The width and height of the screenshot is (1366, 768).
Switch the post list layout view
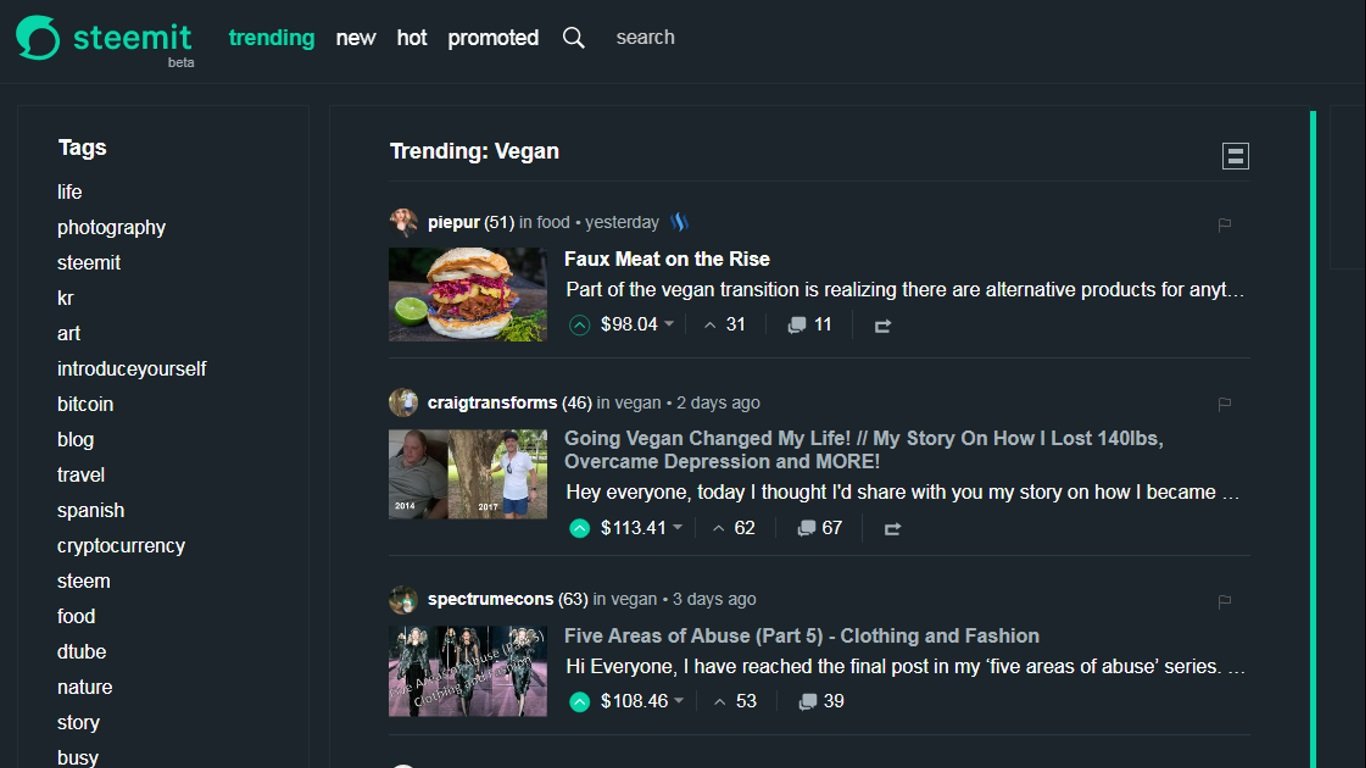click(1235, 155)
